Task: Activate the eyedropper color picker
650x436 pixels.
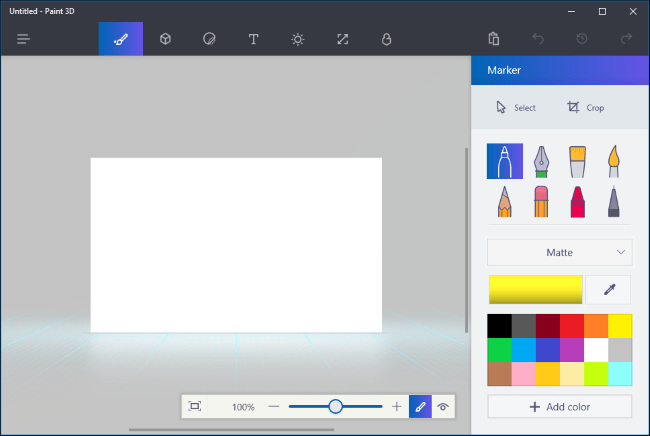Action: tap(608, 290)
